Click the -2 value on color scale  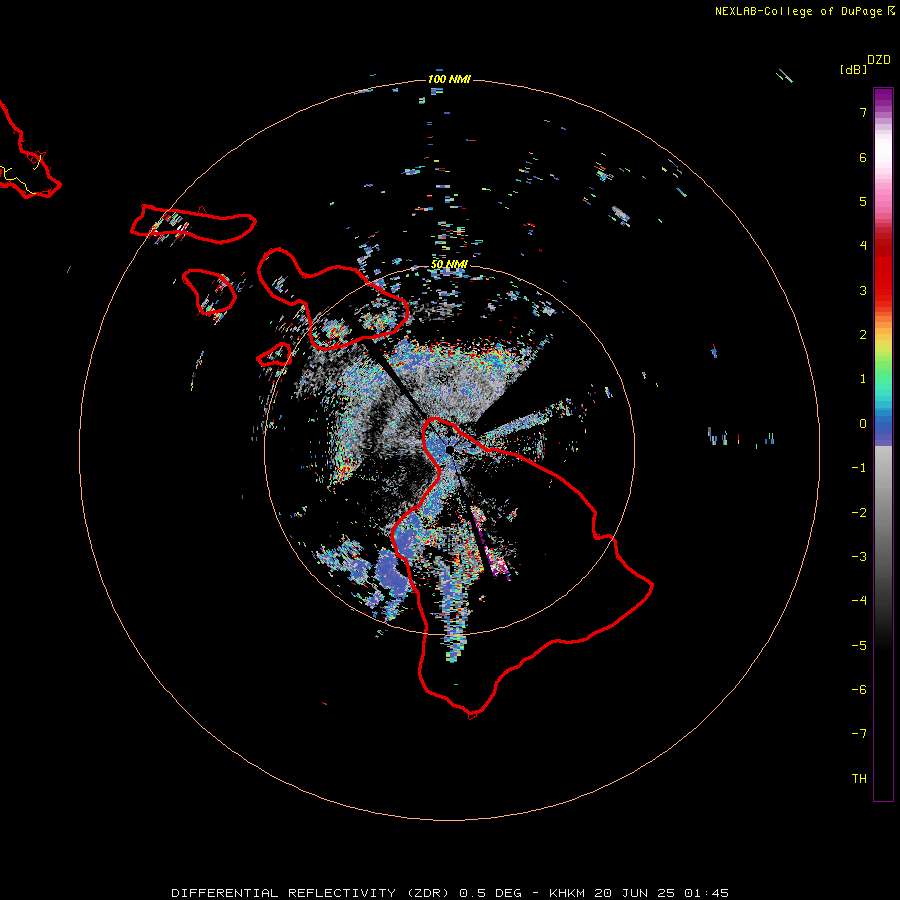(x=859, y=513)
